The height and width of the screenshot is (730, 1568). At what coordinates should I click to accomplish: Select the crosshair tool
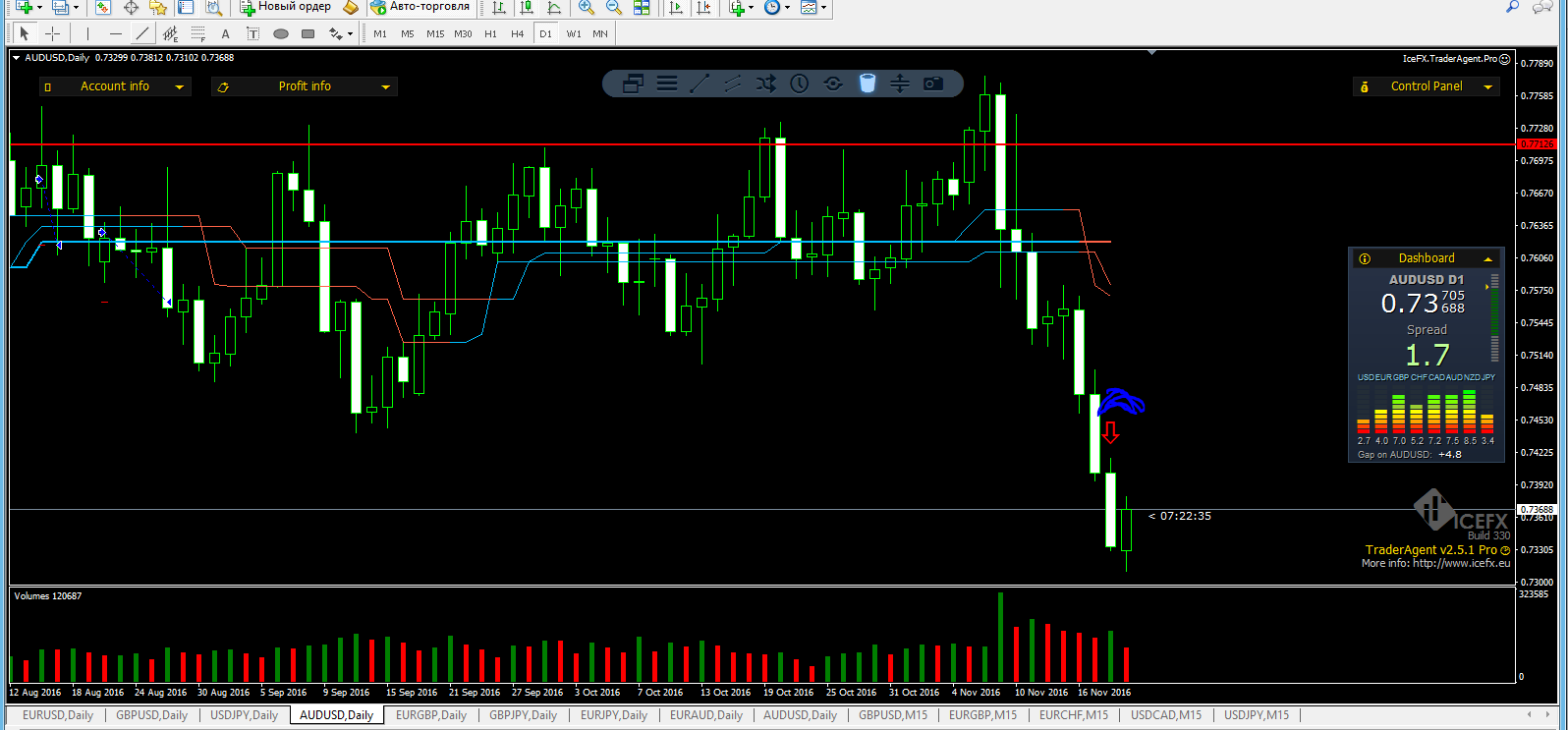point(52,33)
